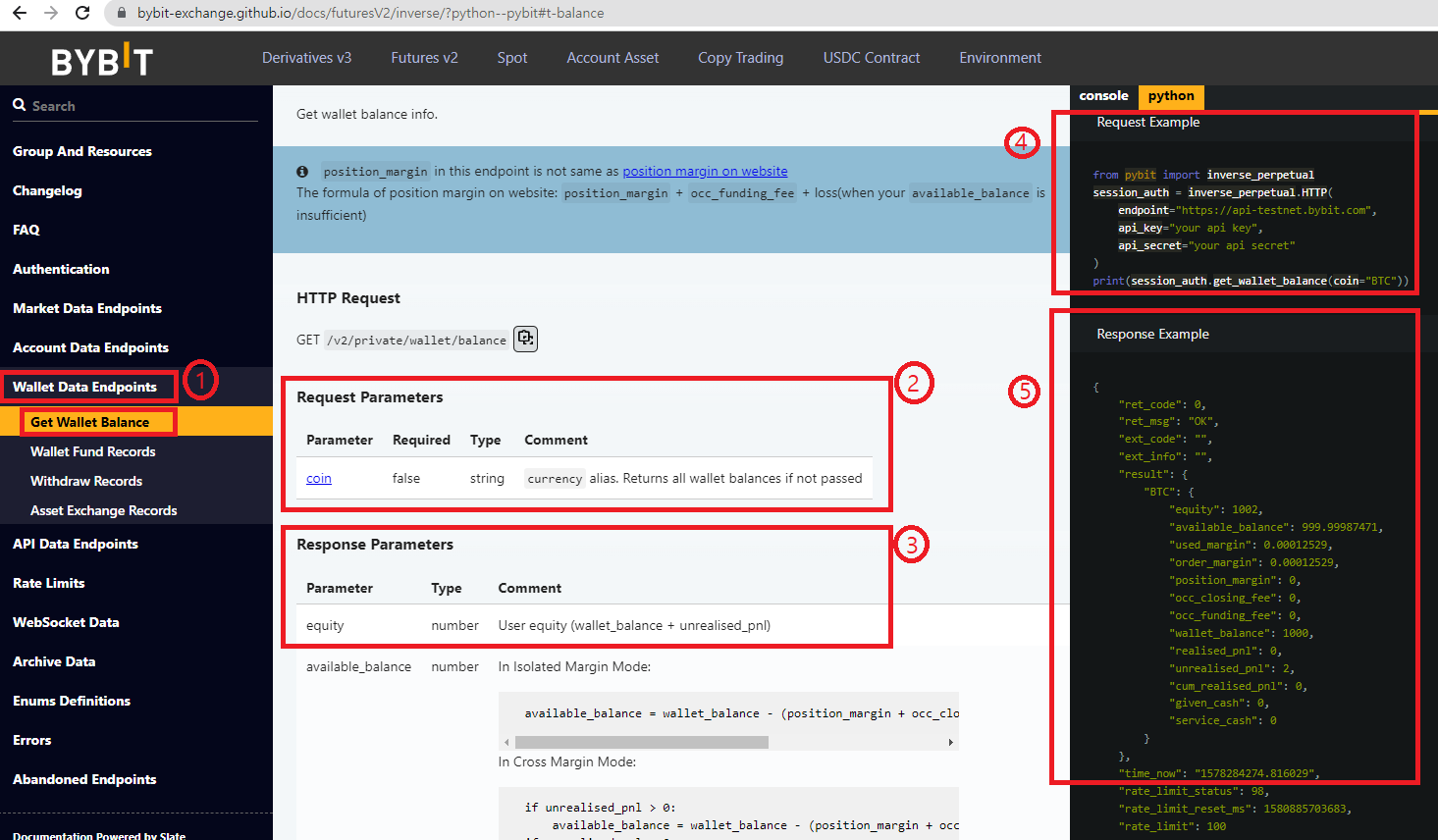Screen dimensions: 1438x840
Task: Click the browser back arrow
Action: (x=19, y=13)
